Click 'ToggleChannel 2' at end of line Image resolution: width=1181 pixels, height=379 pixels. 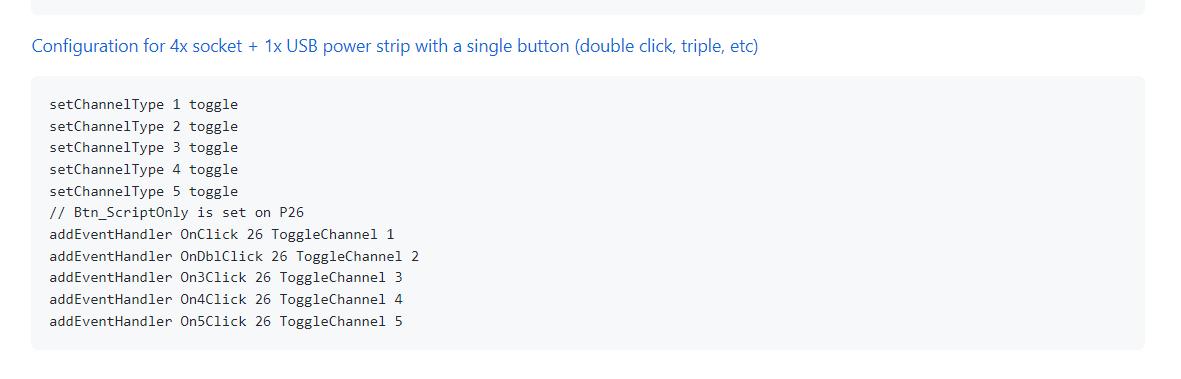point(358,257)
